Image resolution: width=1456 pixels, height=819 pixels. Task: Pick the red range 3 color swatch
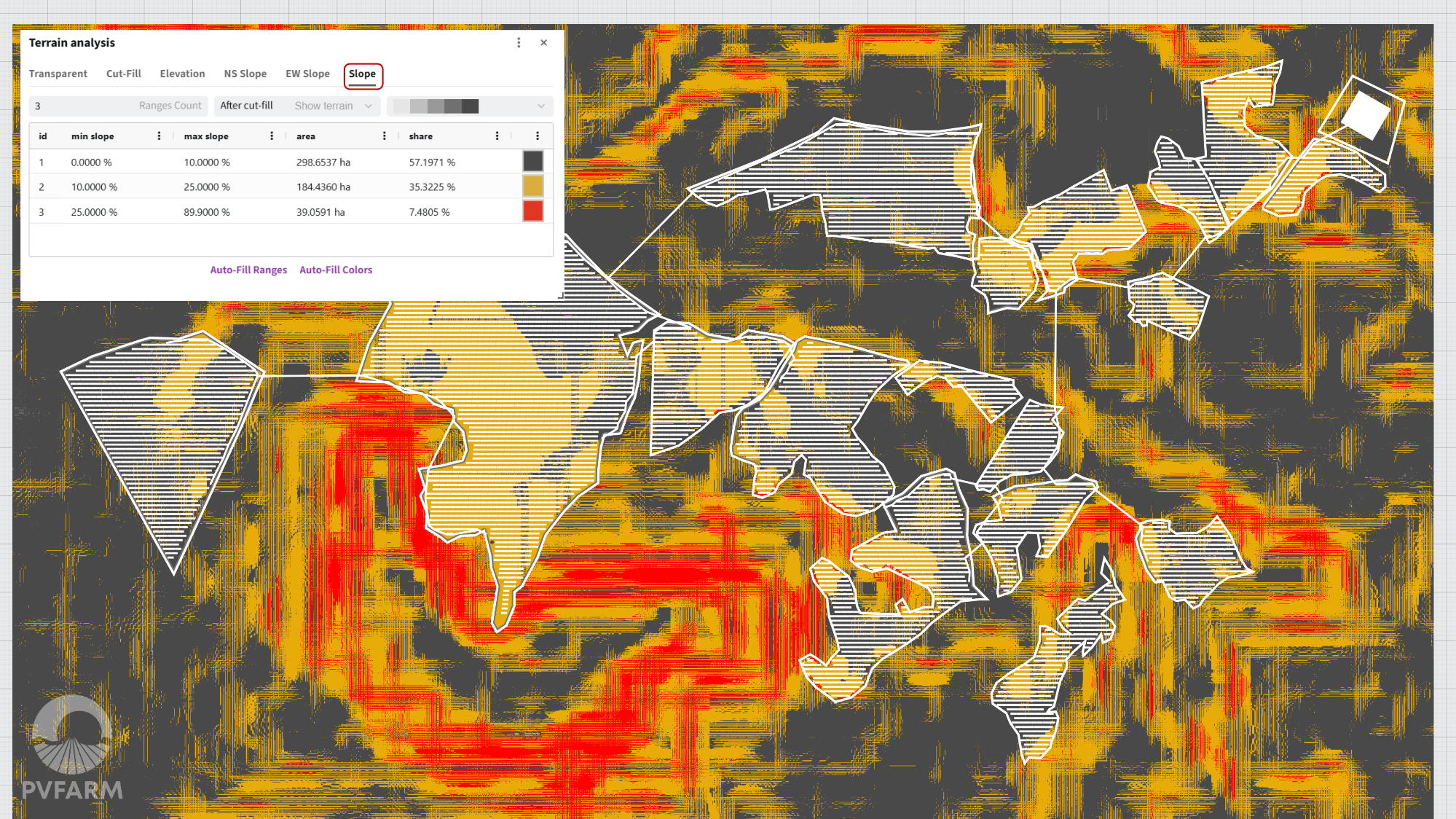click(x=533, y=211)
